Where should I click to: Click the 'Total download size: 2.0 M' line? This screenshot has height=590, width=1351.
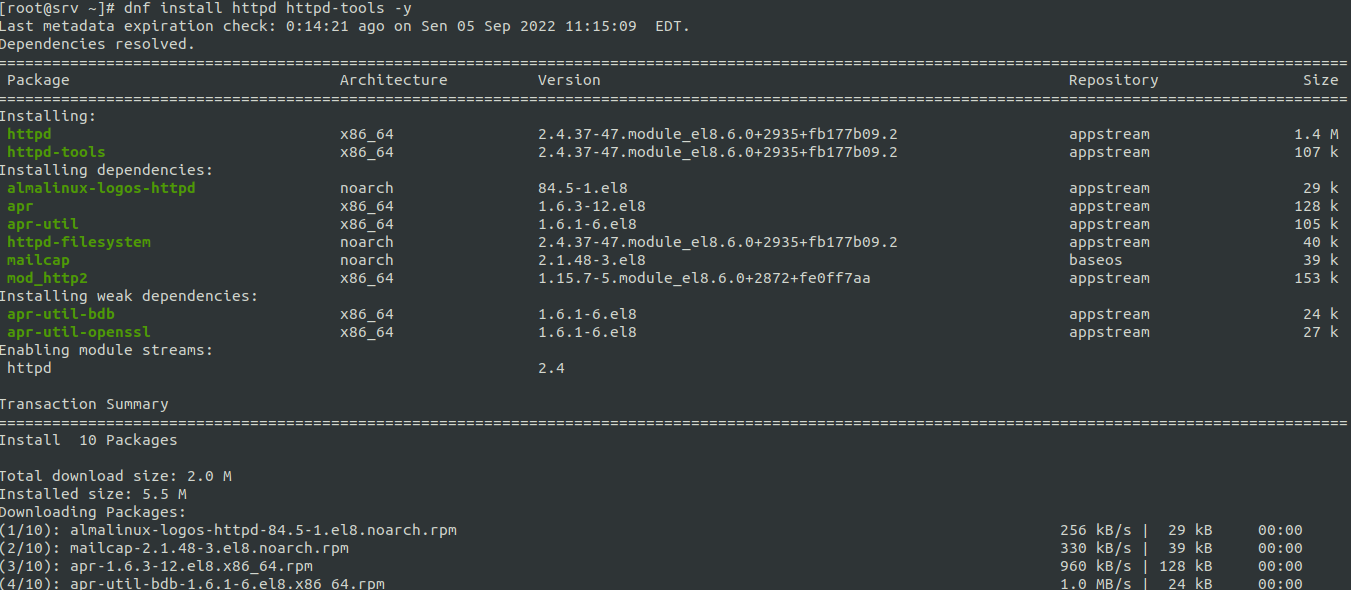(115, 476)
